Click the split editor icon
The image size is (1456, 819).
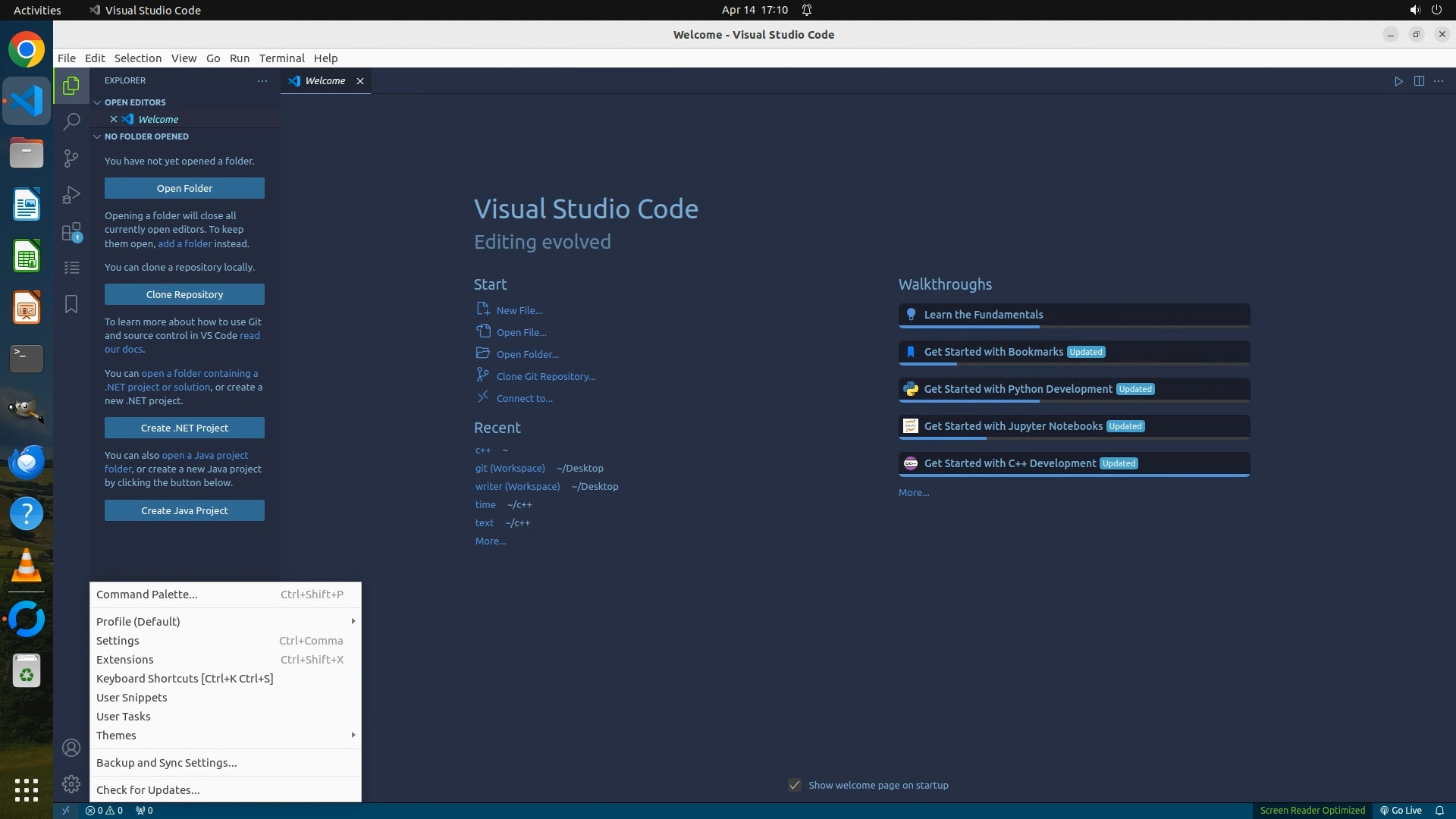coord(1419,81)
